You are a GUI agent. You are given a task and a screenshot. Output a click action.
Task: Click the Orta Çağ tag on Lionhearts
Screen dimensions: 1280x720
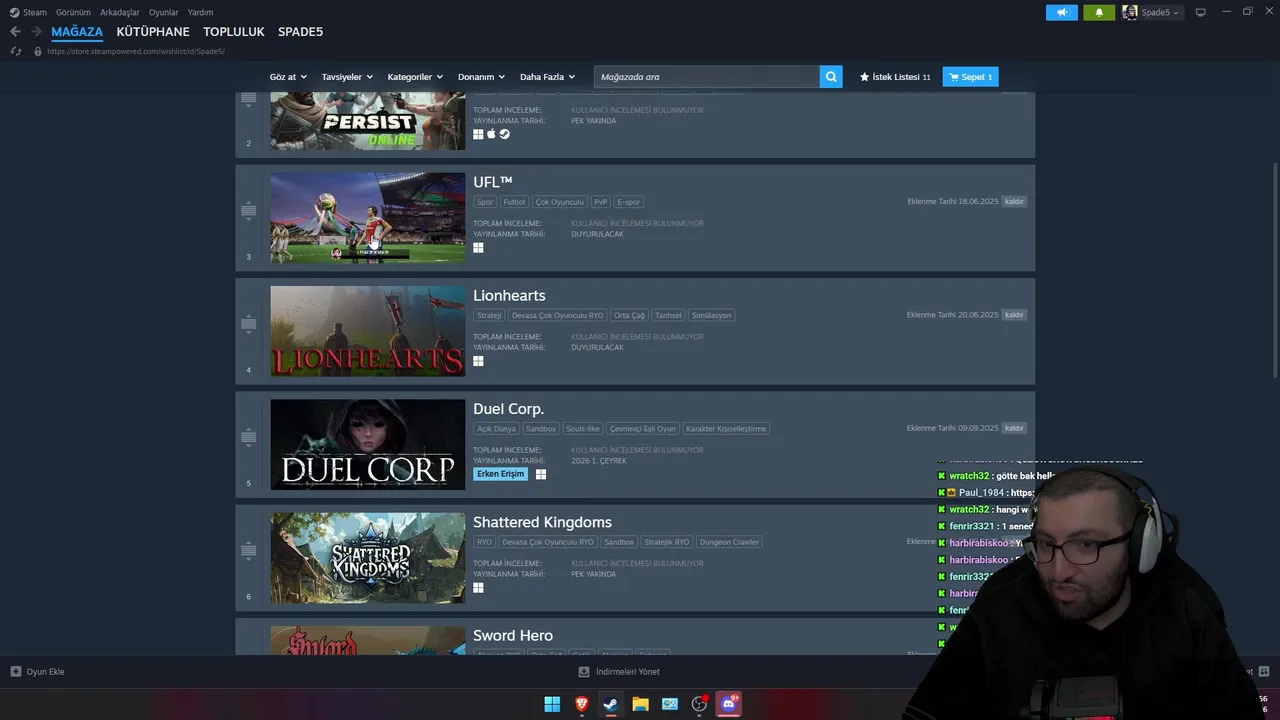tap(629, 315)
